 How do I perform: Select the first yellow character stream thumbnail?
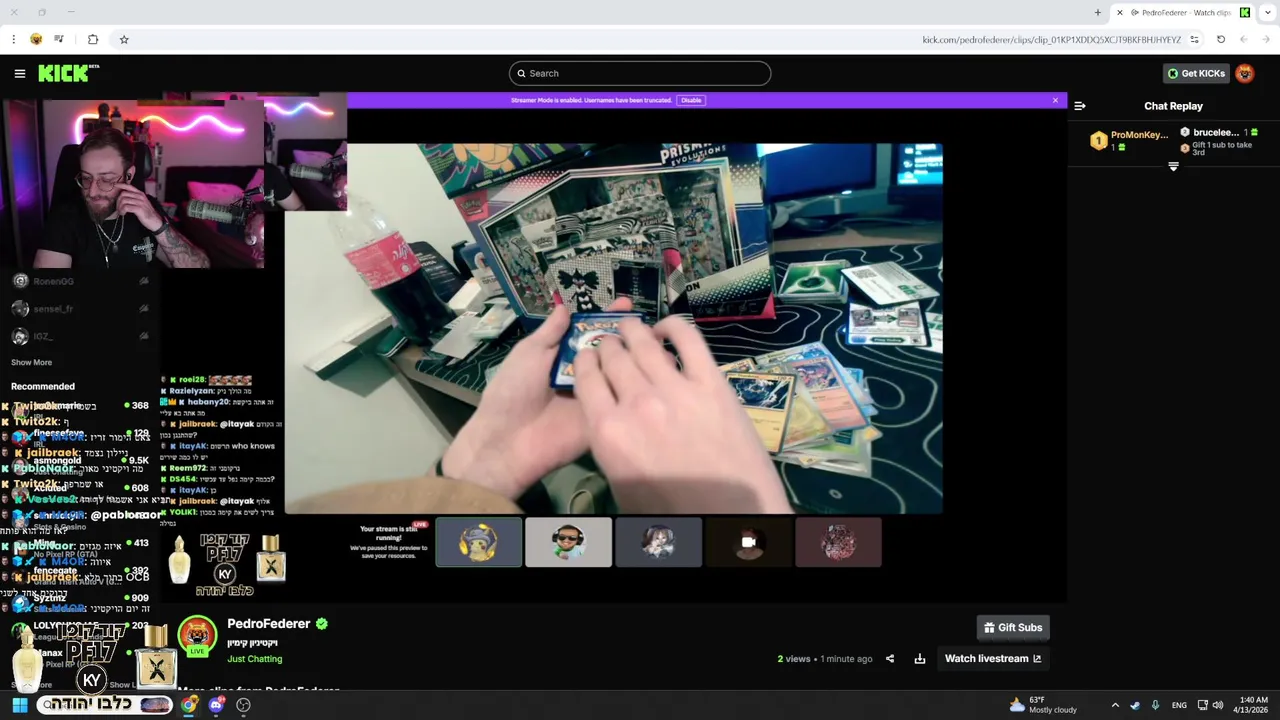point(478,542)
